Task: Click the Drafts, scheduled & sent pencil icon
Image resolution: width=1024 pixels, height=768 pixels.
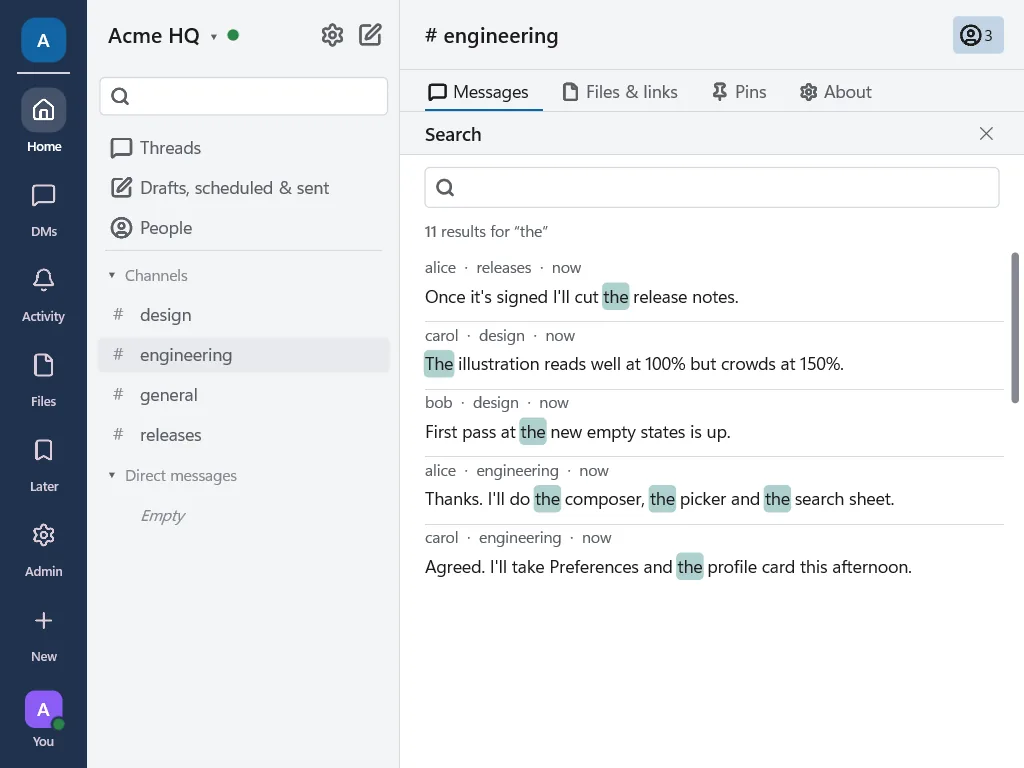Action: point(121,188)
